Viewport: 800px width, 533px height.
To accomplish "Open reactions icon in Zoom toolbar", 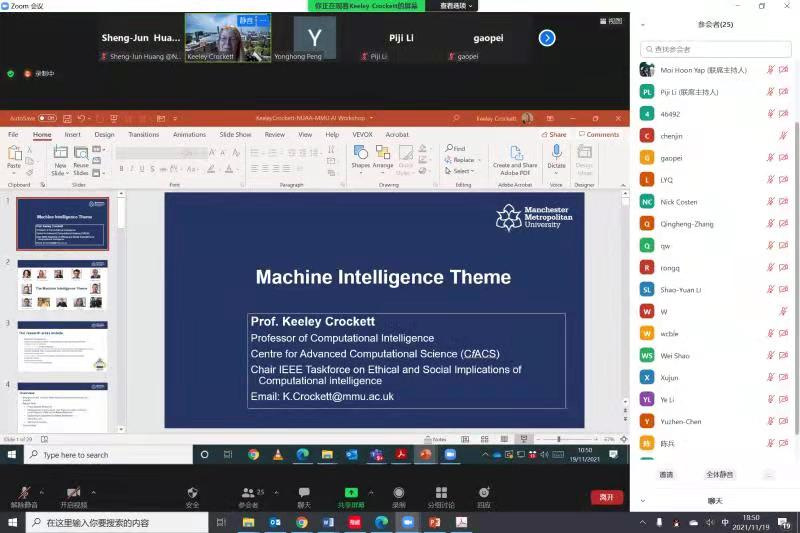I will (x=484, y=493).
